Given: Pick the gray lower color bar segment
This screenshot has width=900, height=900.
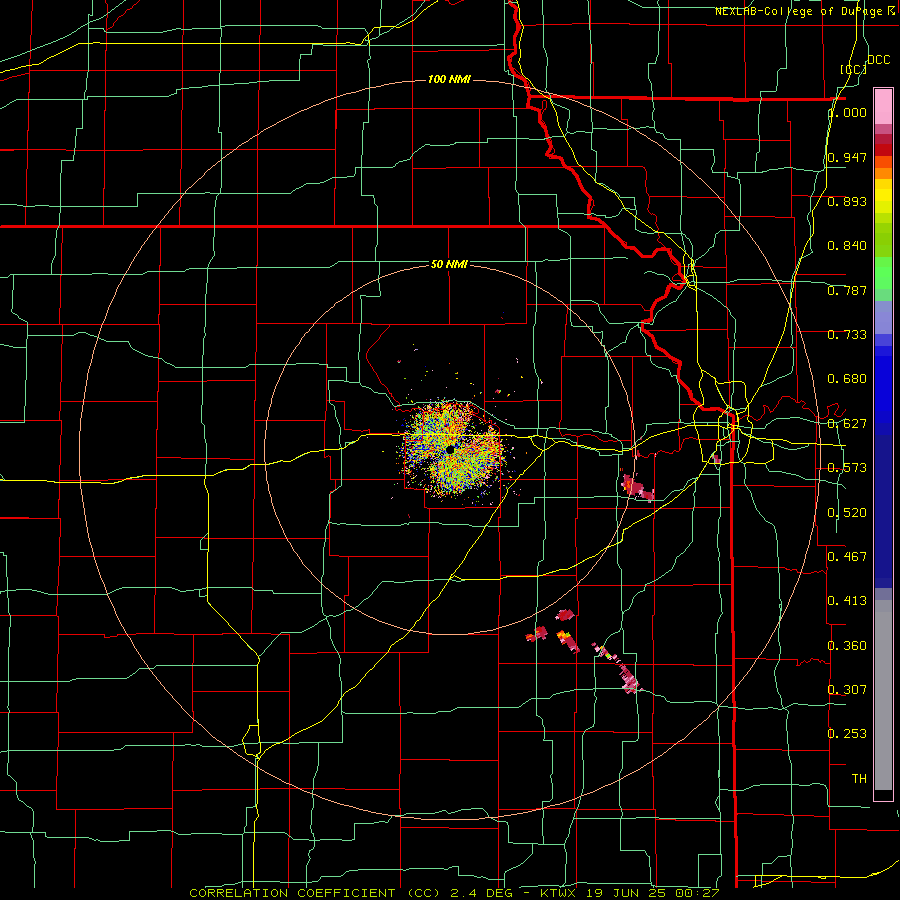Looking at the screenshot, I should 883,695.
